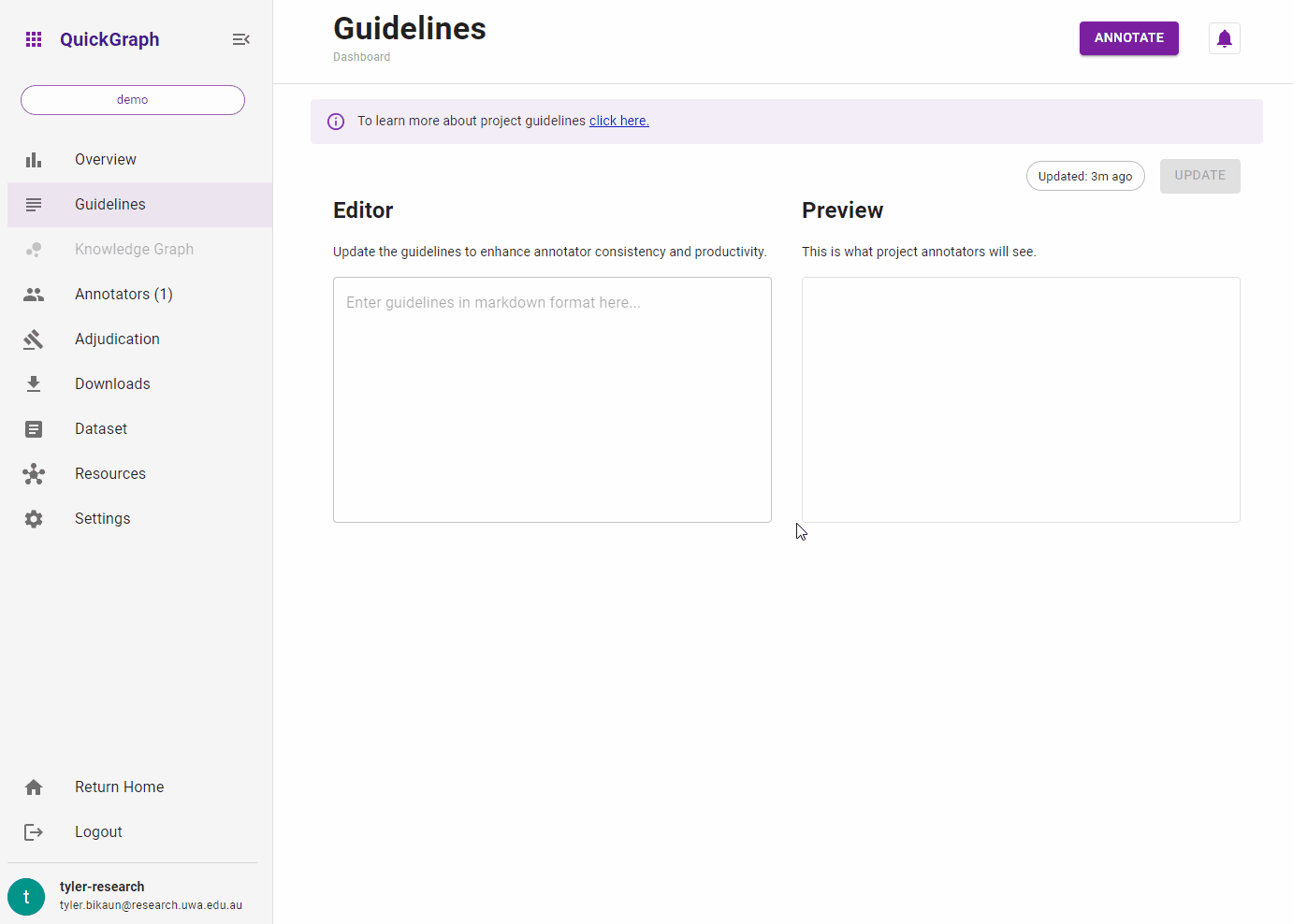Select the Overview chart icon in sidebar
This screenshot has width=1293, height=924.
pos(34,159)
